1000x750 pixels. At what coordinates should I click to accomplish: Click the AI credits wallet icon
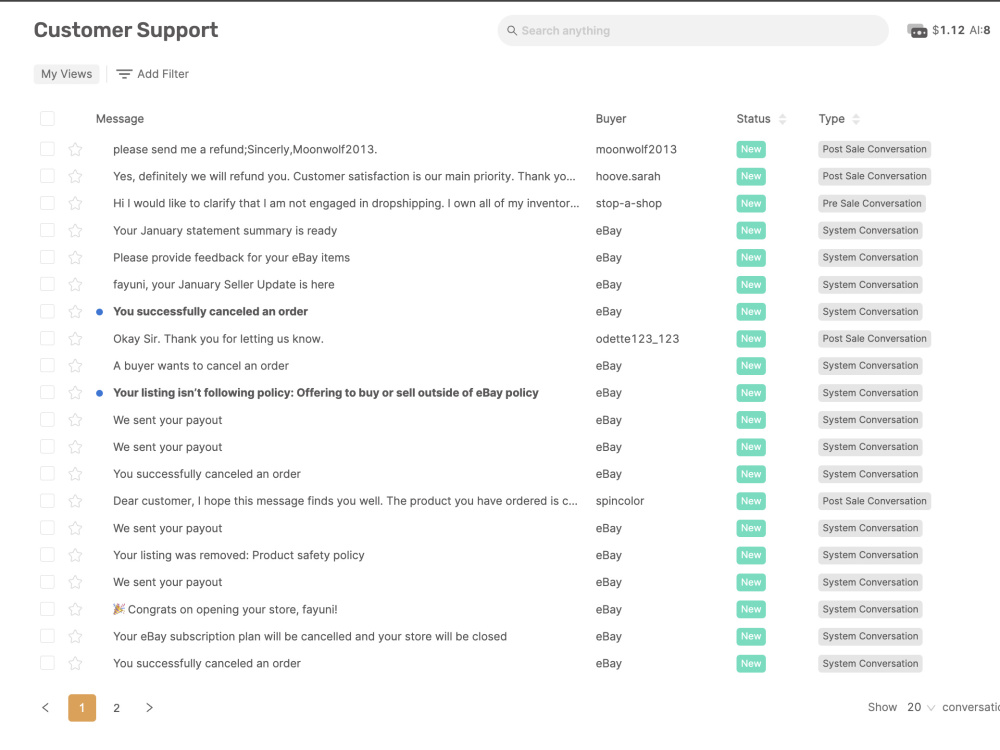click(917, 31)
